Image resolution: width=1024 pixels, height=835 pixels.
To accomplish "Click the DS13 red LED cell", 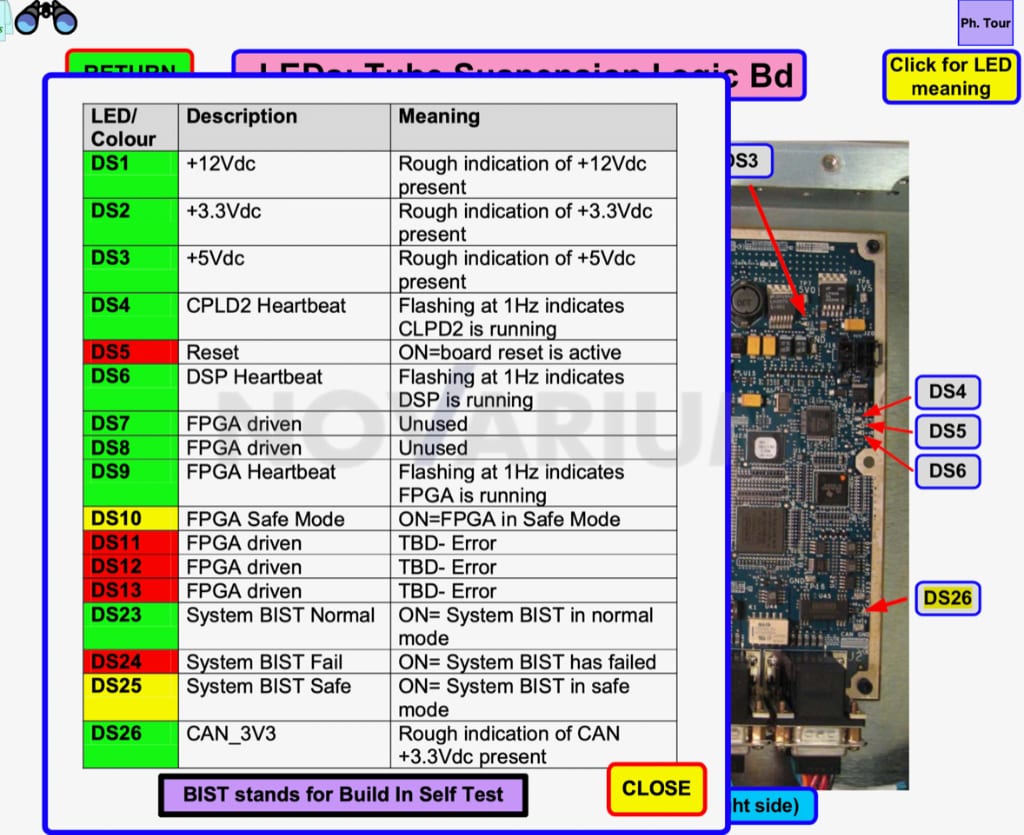I will (x=131, y=590).
